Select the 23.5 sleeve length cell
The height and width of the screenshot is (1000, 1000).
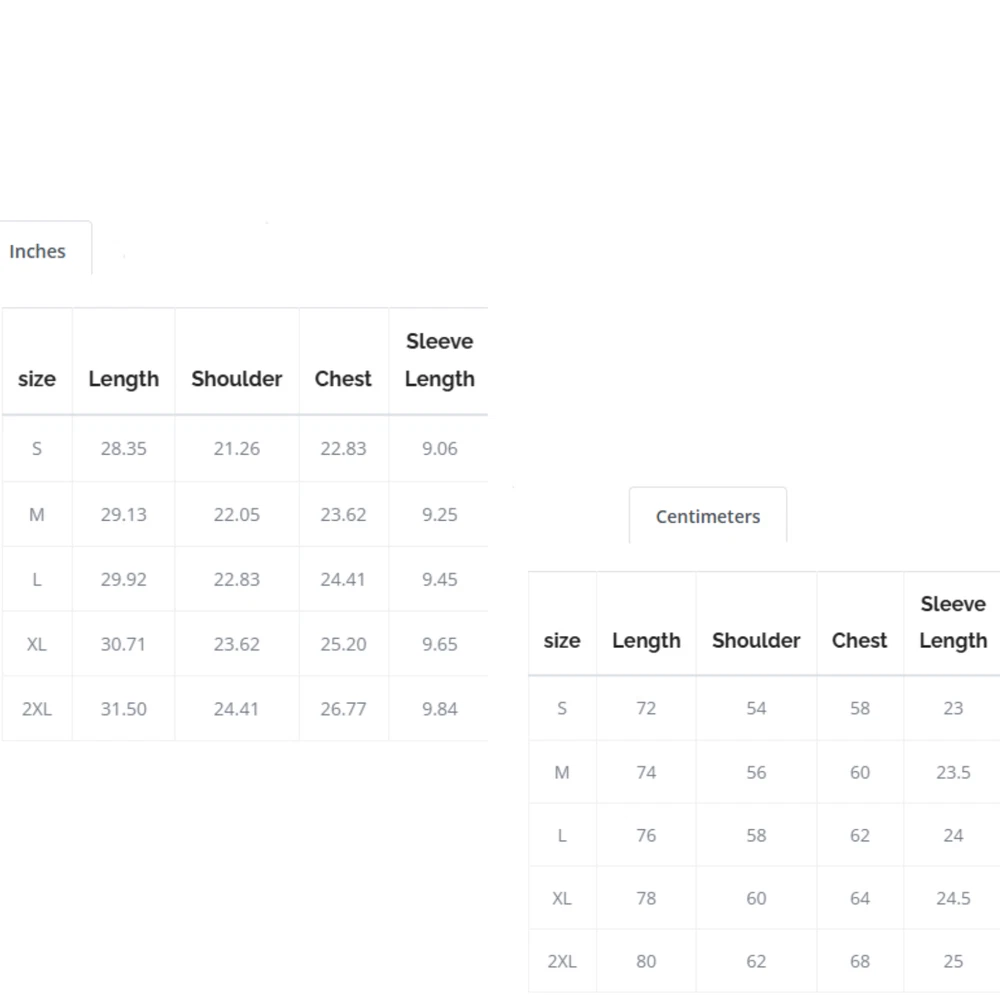(953, 772)
